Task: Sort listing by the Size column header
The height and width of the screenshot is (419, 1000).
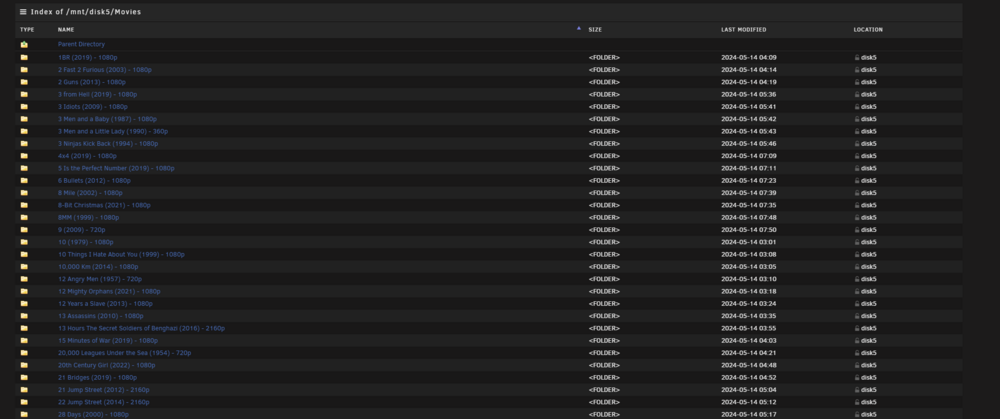Action: tap(595, 29)
